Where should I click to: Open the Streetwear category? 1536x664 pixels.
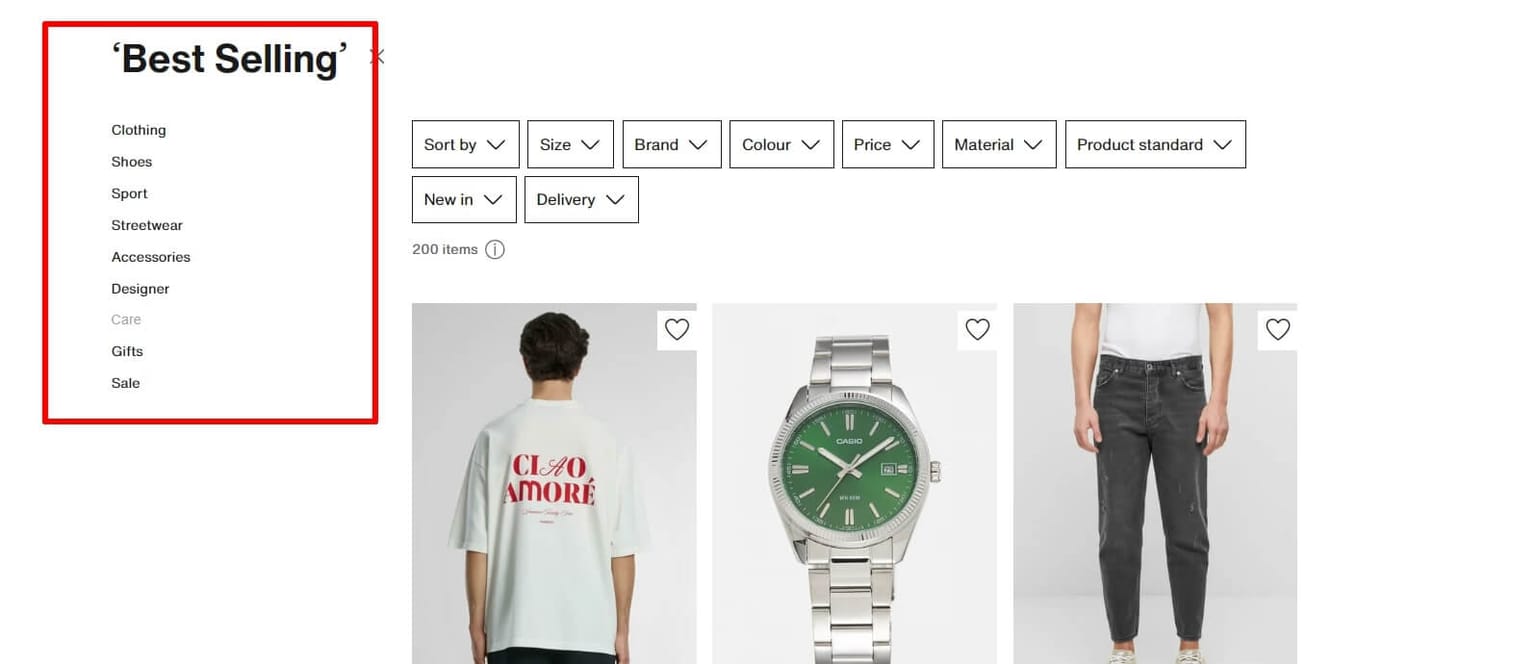(x=147, y=225)
